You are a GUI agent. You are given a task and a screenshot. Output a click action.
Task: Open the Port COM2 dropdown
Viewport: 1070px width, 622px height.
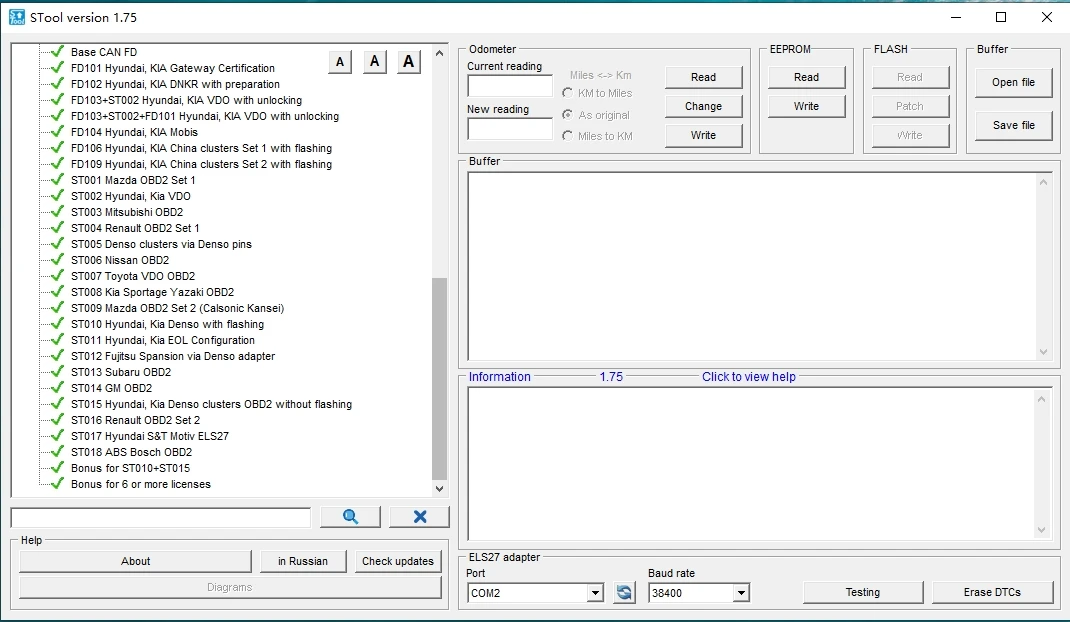pos(595,593)
